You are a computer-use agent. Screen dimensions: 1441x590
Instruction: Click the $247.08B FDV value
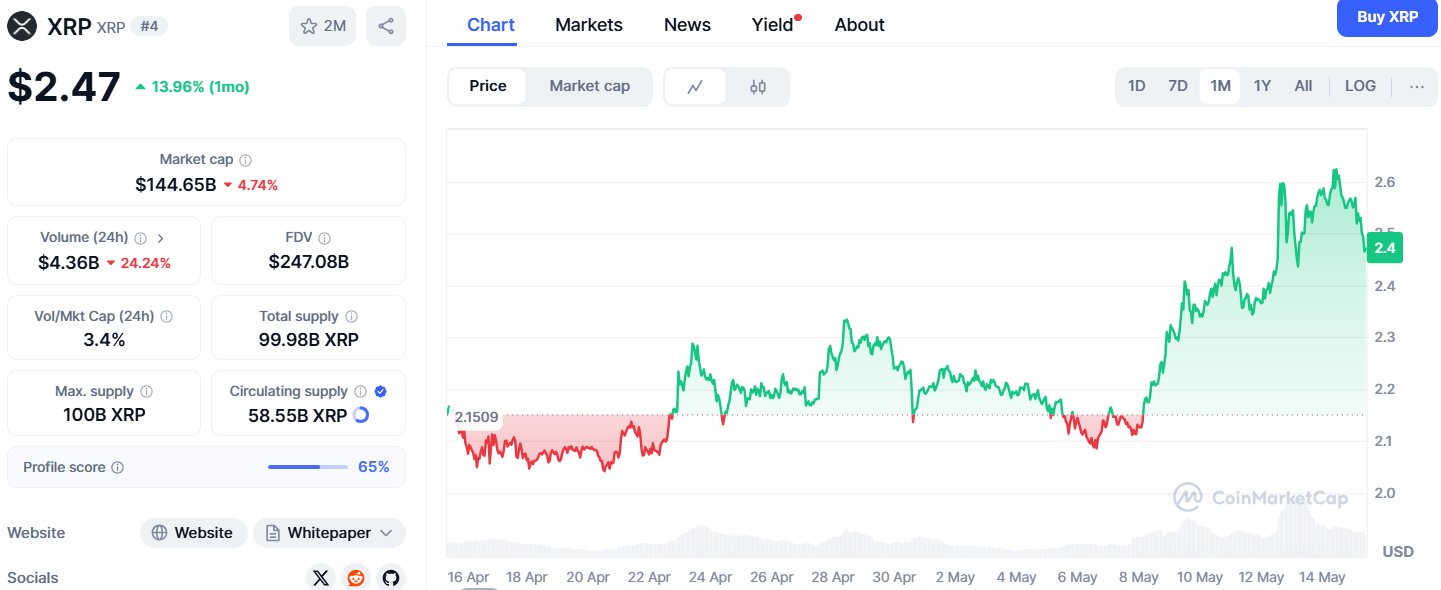point(308,262)
